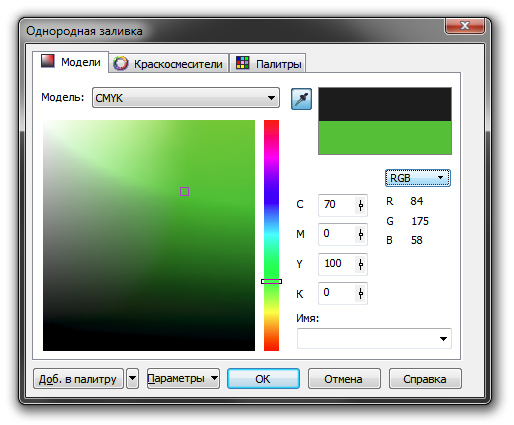Switch to the Модели tab

pyautogui.click(x=71, y=62)
